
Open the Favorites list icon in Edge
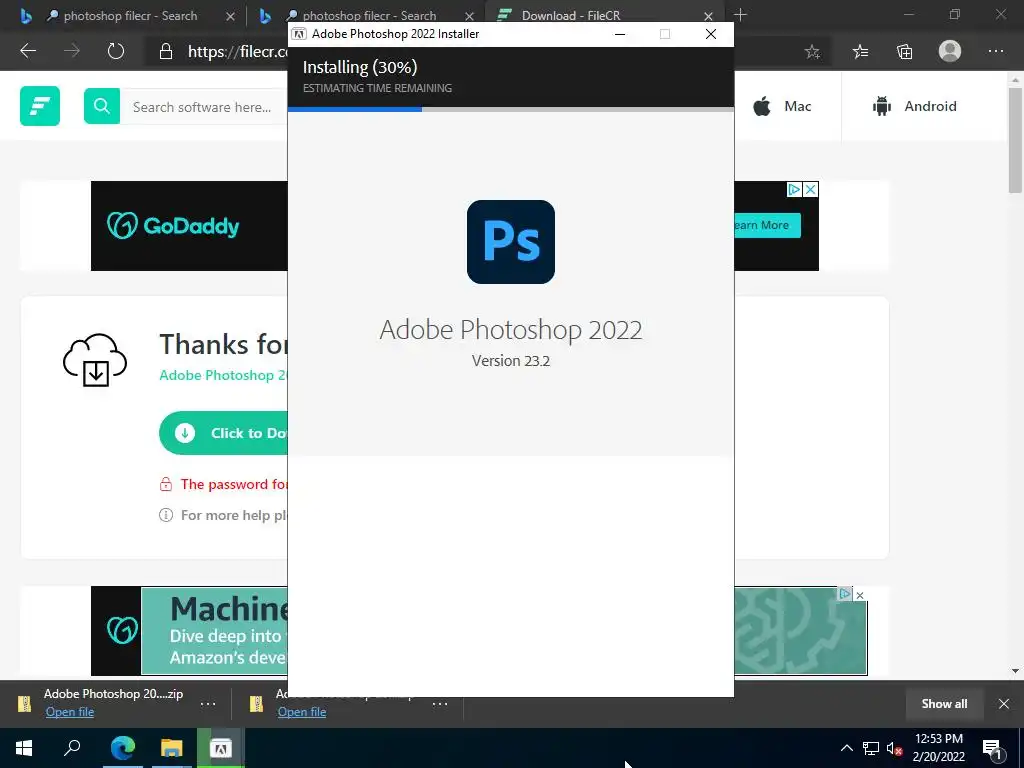(861, 51)
